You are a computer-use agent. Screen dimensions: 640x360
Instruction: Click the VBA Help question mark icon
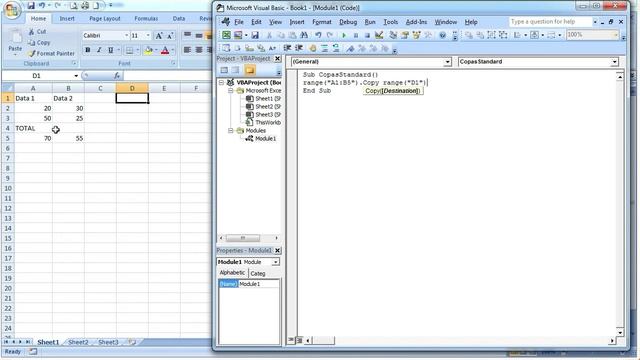point(442,35)
